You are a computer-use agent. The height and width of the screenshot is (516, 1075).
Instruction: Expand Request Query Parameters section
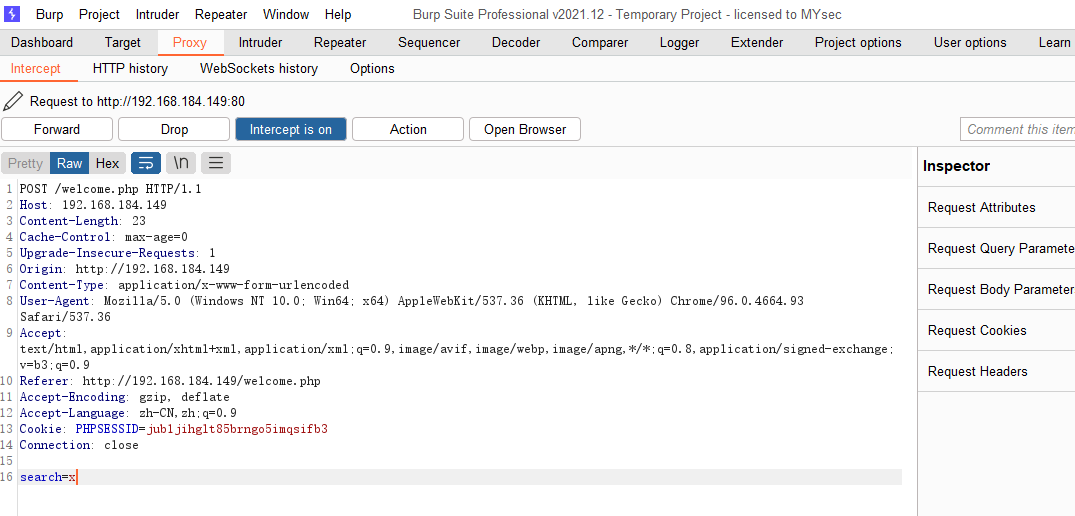[x=996, y=249]
